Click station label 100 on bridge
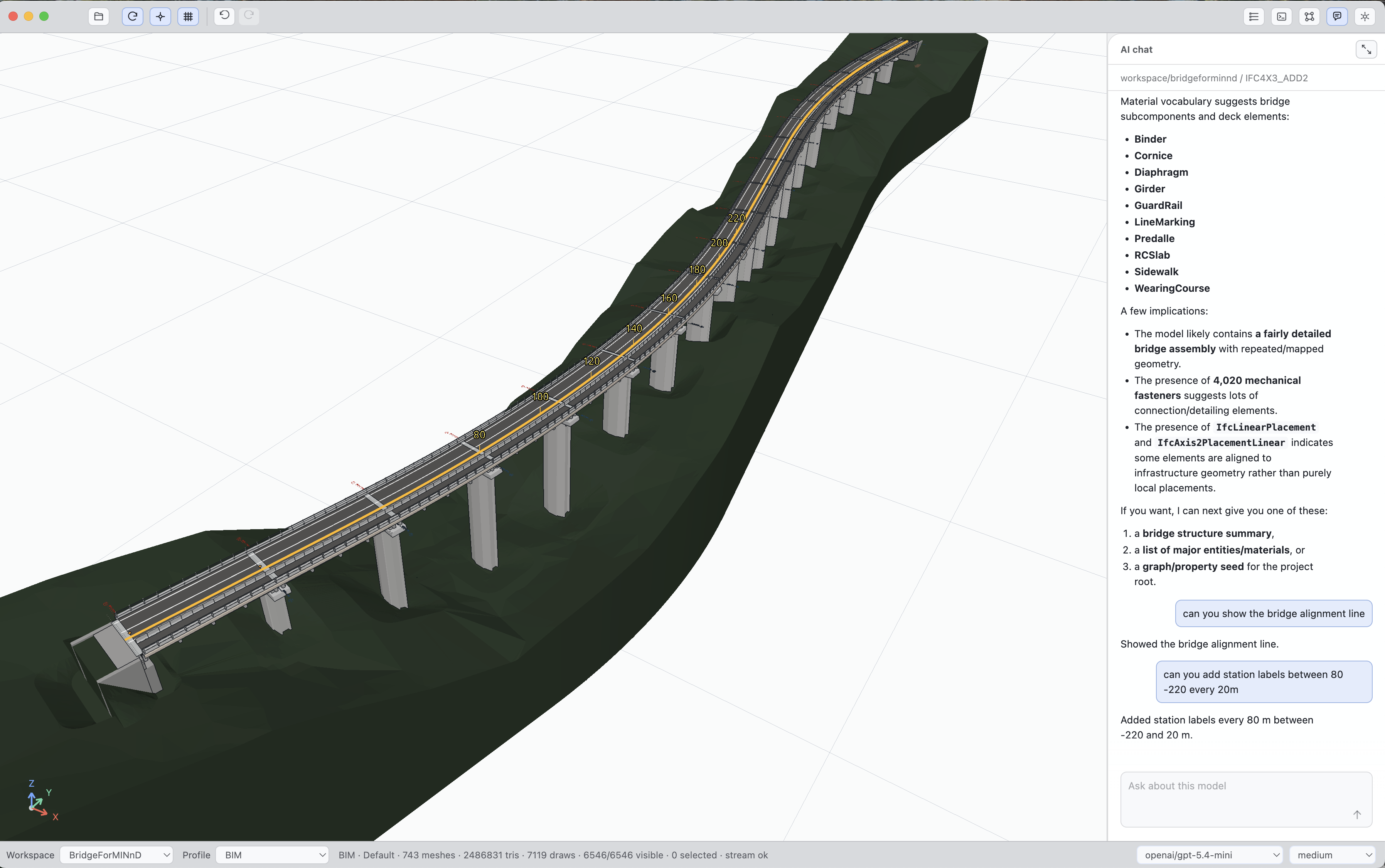1385x868 pixels. point(540,397)
